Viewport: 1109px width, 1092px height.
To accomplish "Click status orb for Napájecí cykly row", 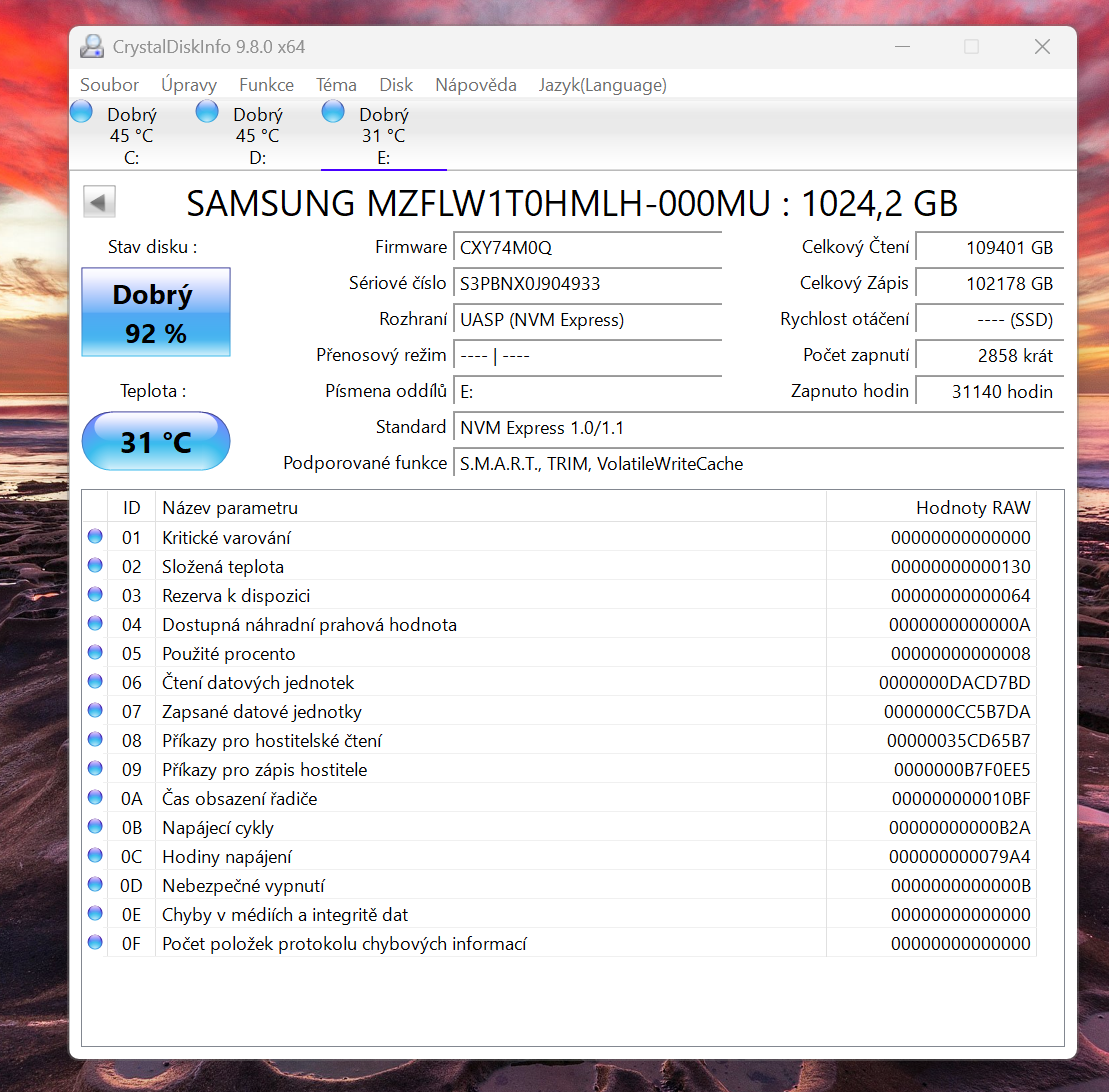I will (95, 826).
